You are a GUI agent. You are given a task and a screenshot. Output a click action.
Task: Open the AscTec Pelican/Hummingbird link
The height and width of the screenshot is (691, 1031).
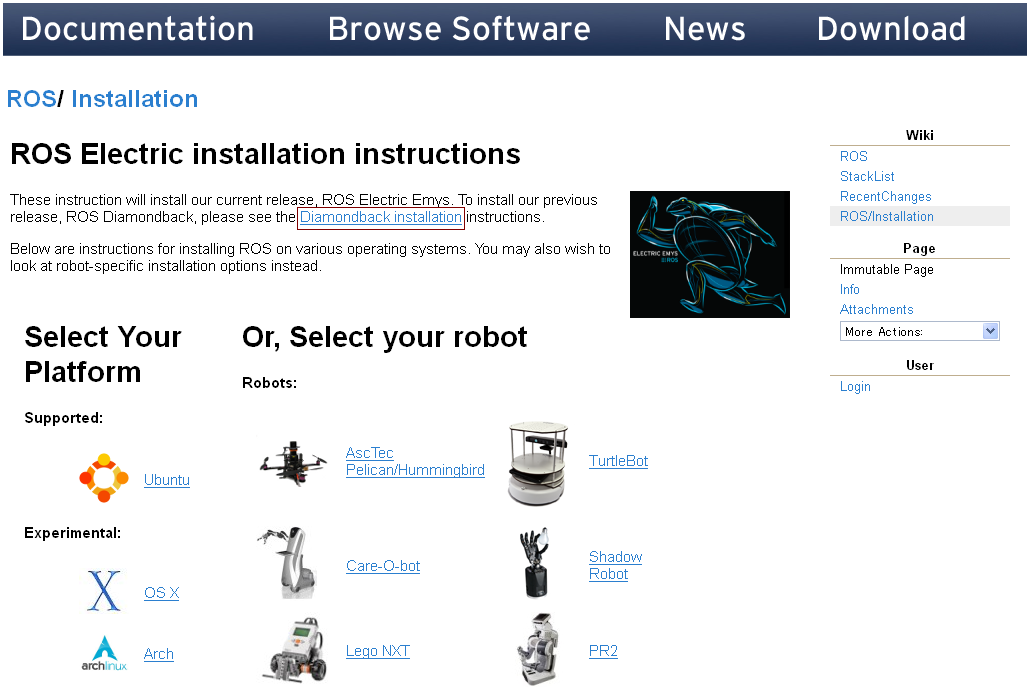coord(415,462)
